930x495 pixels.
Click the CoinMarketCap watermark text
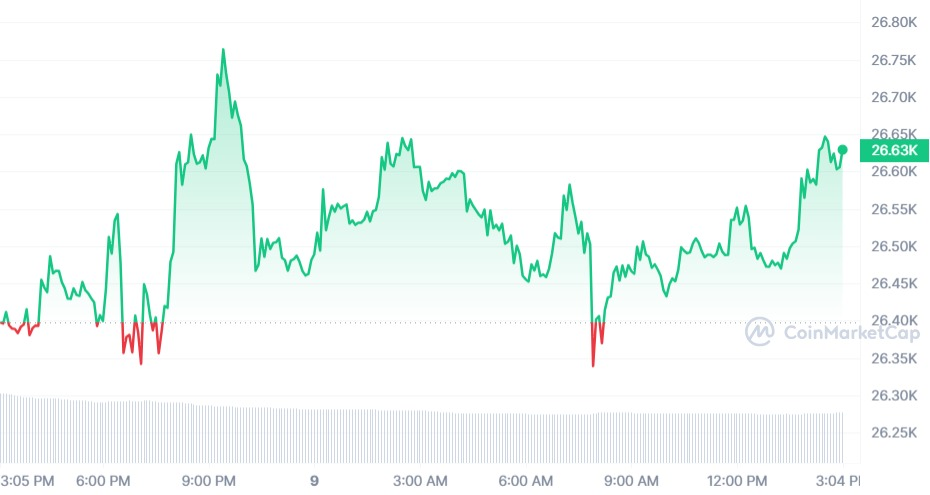tap(850, 332)
